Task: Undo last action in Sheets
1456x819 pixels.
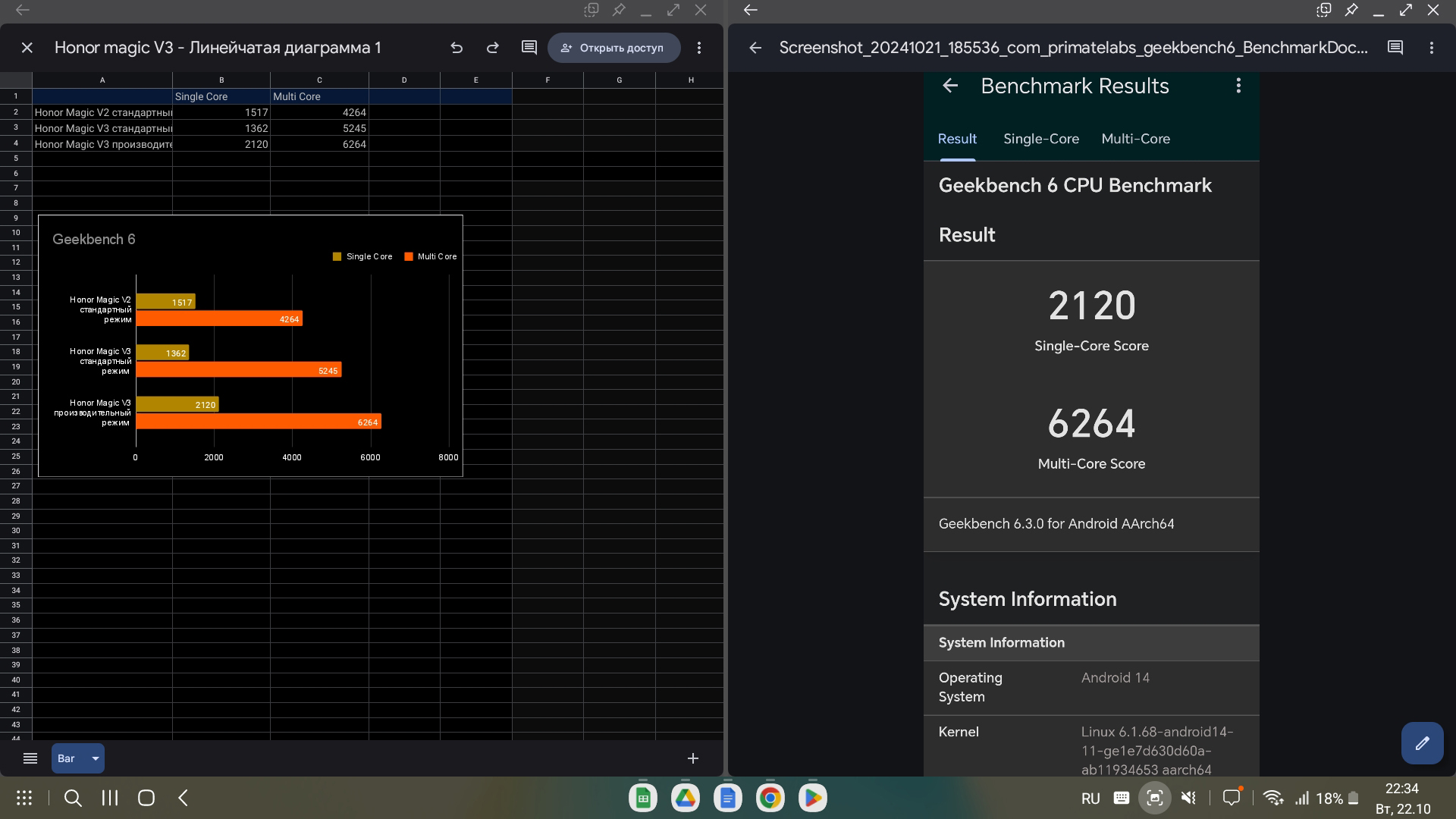Action: [457, 48]
